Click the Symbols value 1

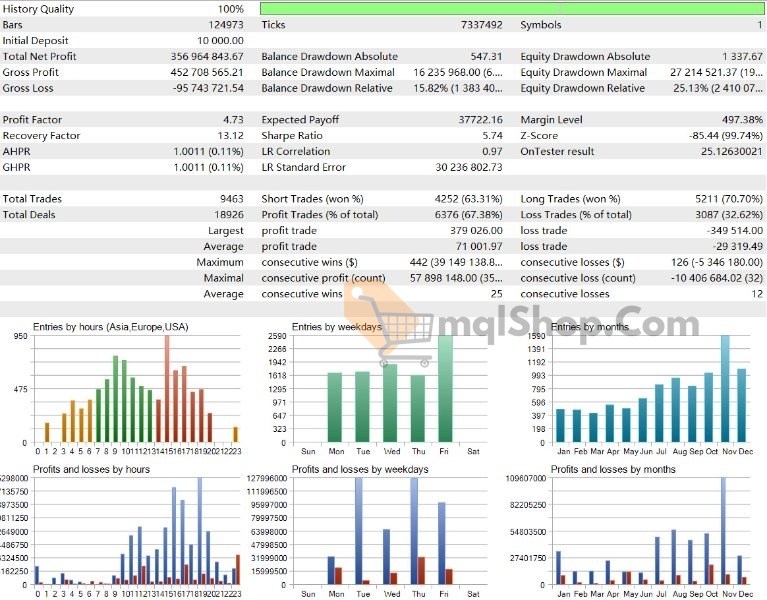(x=760, y=24)
